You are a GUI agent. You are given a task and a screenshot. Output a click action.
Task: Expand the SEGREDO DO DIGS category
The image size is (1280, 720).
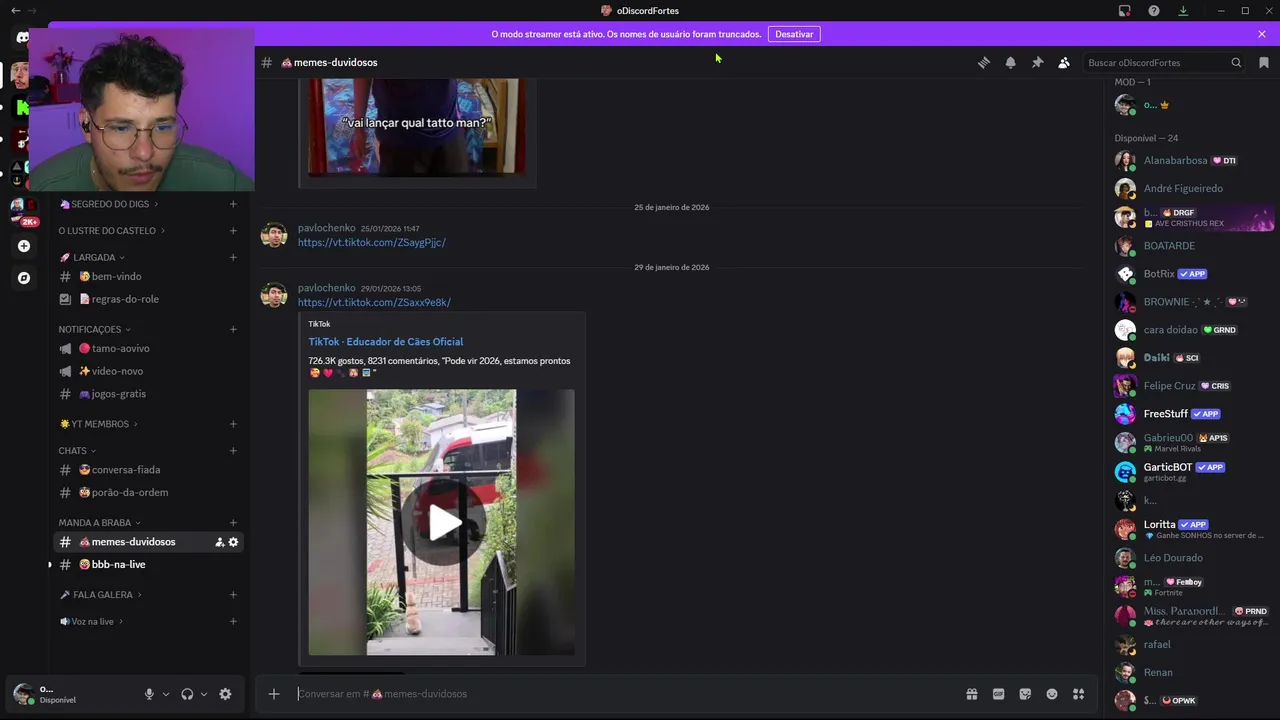coord(110,204)
